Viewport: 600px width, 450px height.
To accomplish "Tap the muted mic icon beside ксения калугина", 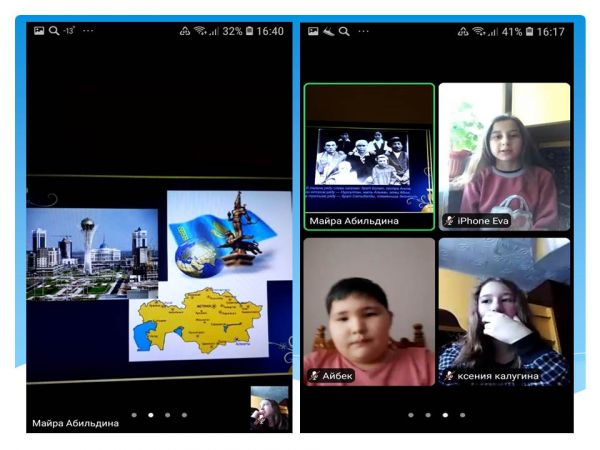I will pyautogui.click(x=449, y=375).
